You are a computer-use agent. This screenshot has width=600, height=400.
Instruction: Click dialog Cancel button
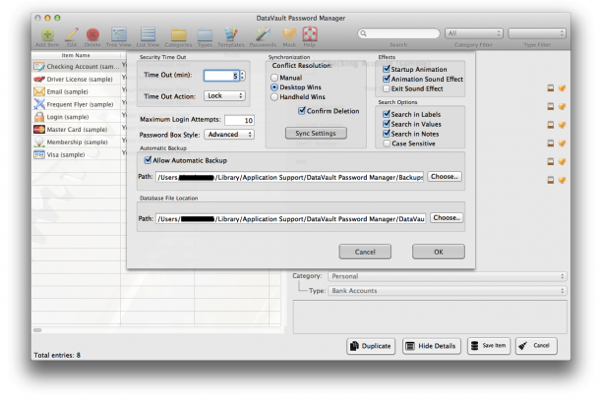click(365, 252)
